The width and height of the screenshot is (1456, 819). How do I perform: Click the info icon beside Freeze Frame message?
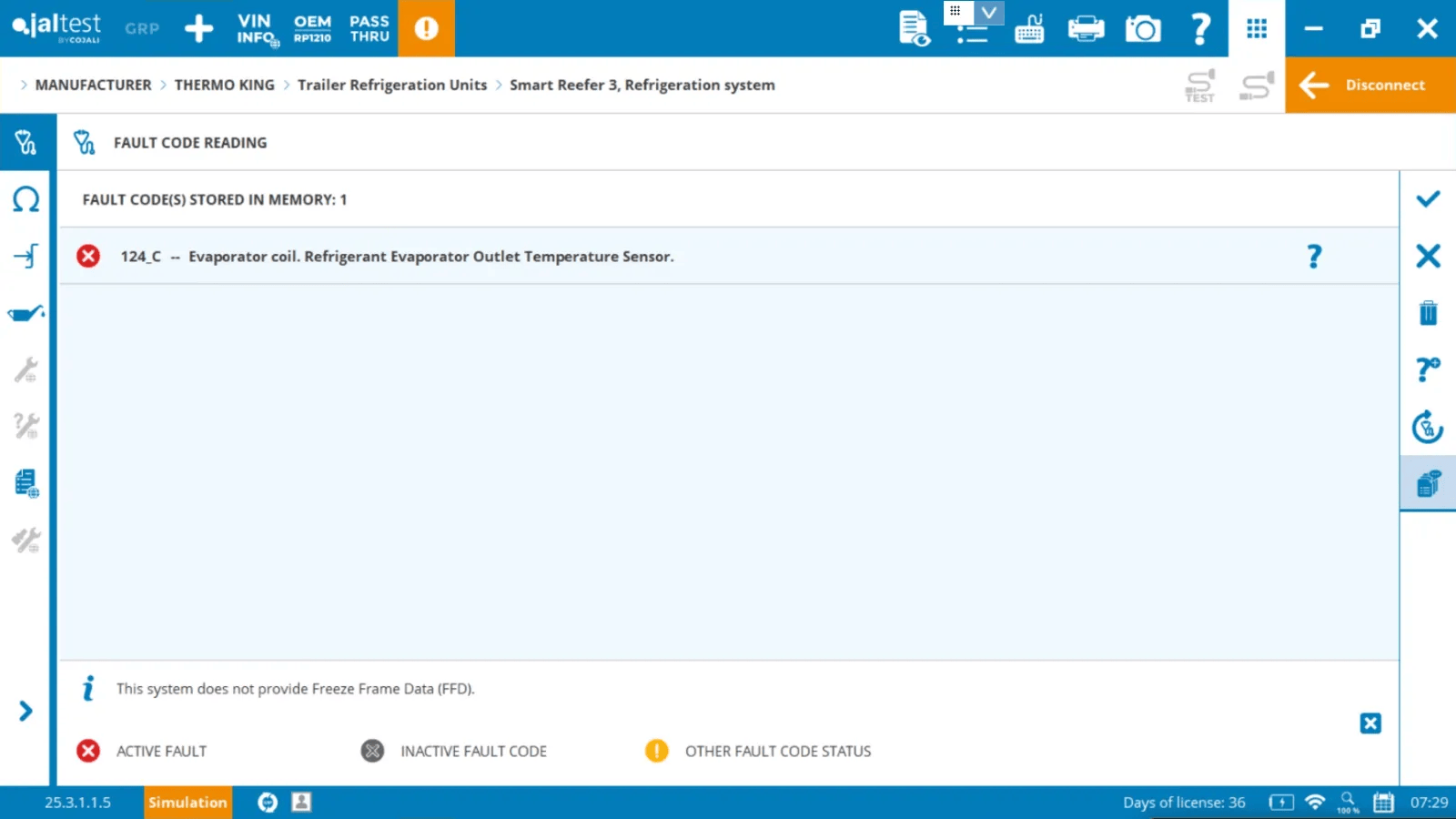tap(88, 688)
